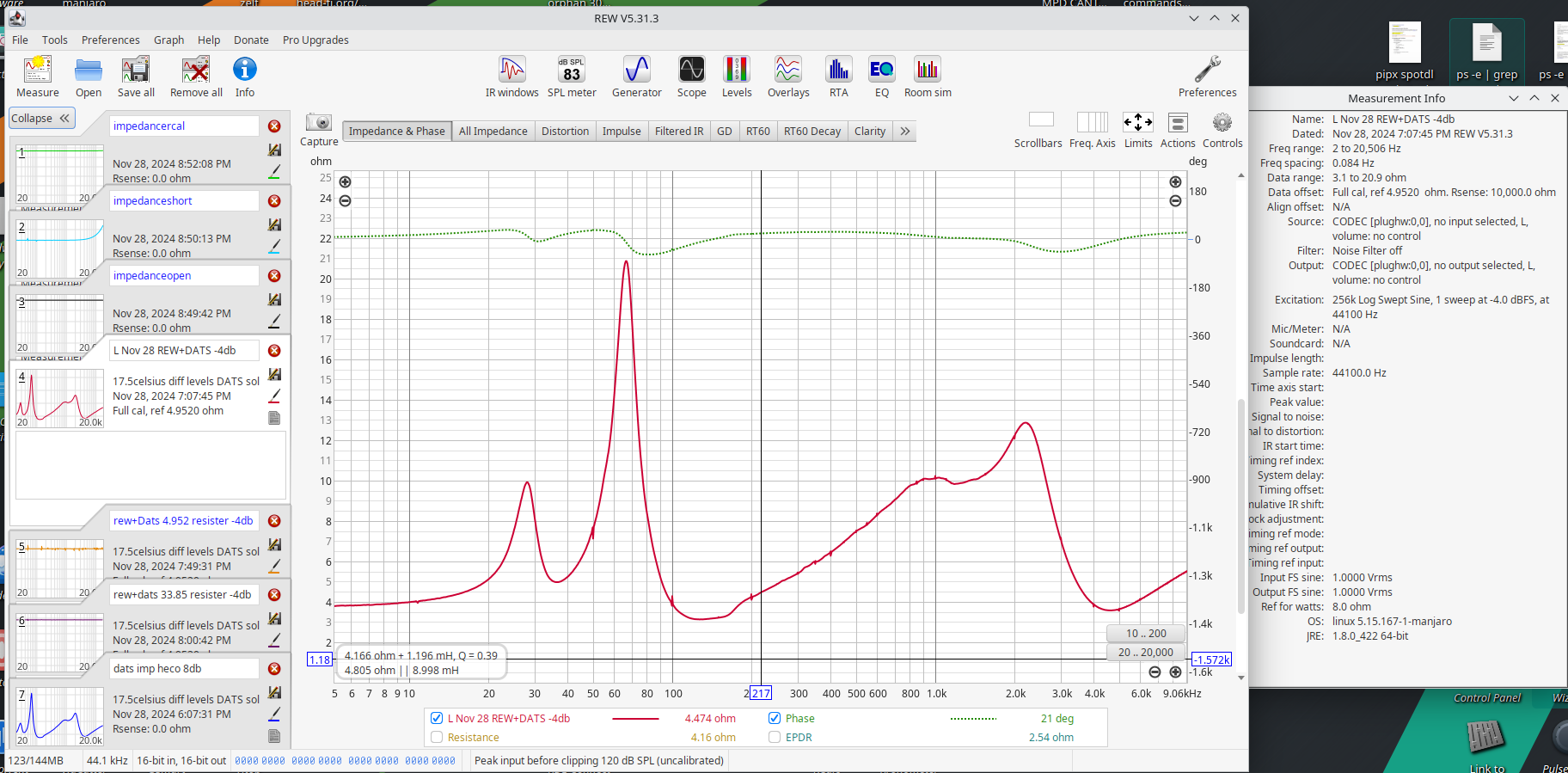
Task: Switch to Distortion tab
Action: point(565,131)
